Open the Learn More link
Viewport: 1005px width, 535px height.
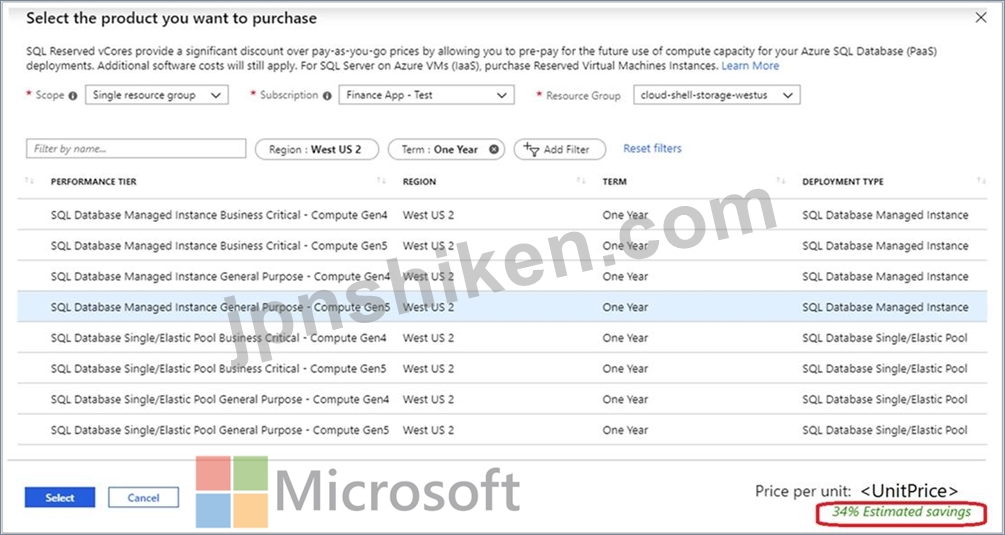tap(750, 65)
